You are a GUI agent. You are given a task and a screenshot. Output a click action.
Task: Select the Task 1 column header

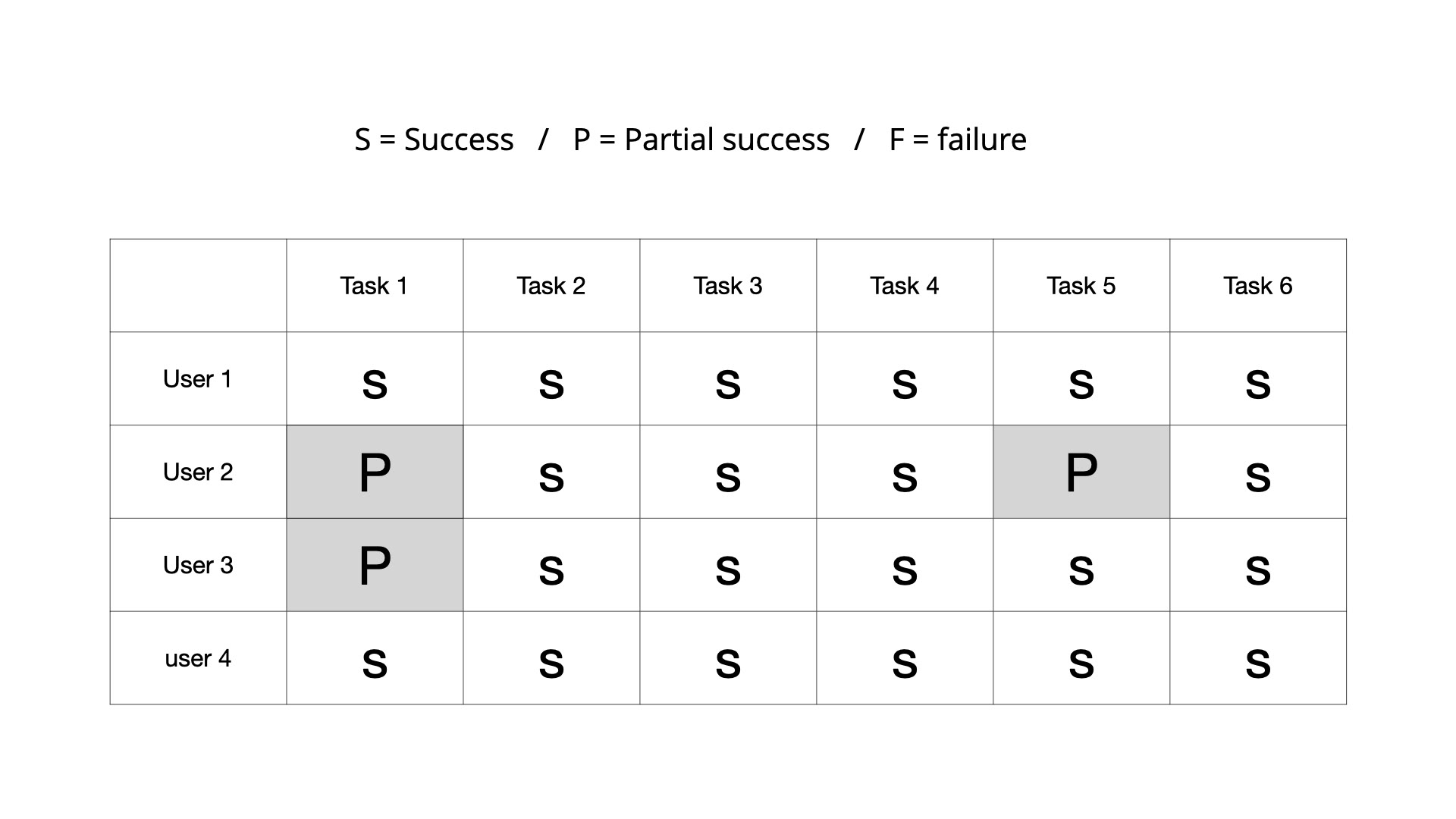pyautogui.click(x=375, y=286)
